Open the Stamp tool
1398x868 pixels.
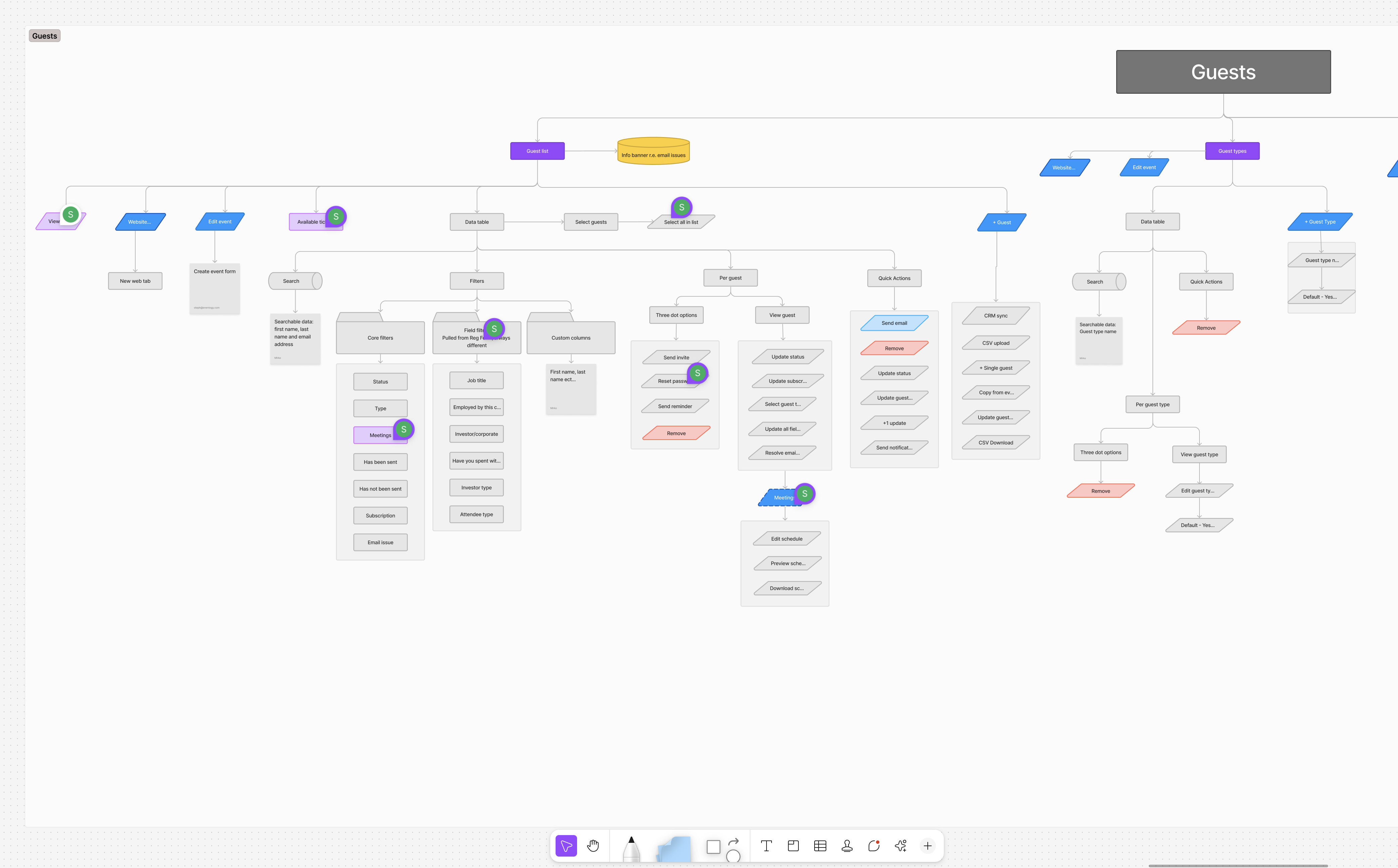(x=846, y=845)
